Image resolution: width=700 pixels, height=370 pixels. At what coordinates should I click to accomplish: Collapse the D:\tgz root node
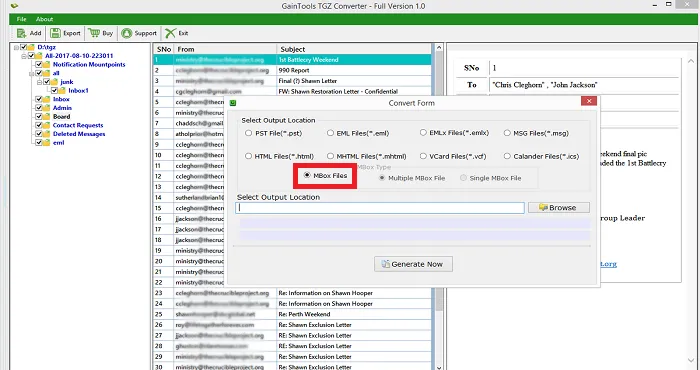pos(17,47)
